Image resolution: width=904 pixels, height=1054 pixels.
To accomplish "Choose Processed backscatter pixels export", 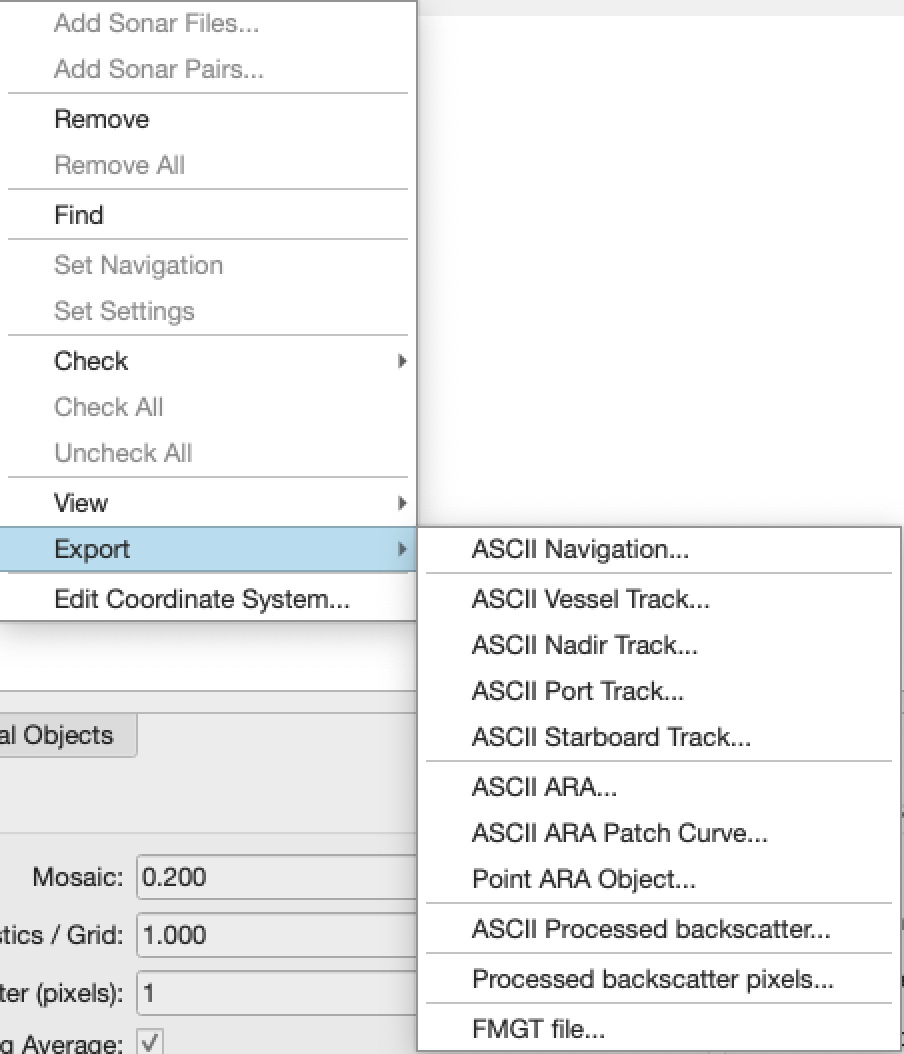I will [x=652, y=979].
